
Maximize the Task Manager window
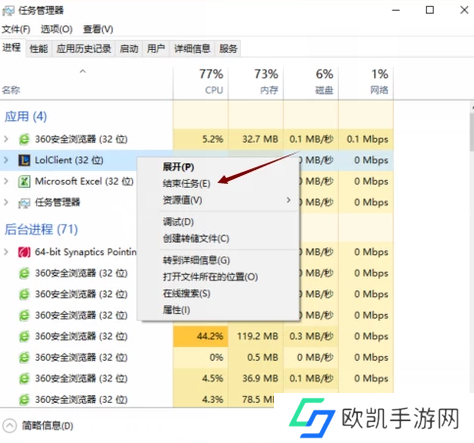(430, 10)
